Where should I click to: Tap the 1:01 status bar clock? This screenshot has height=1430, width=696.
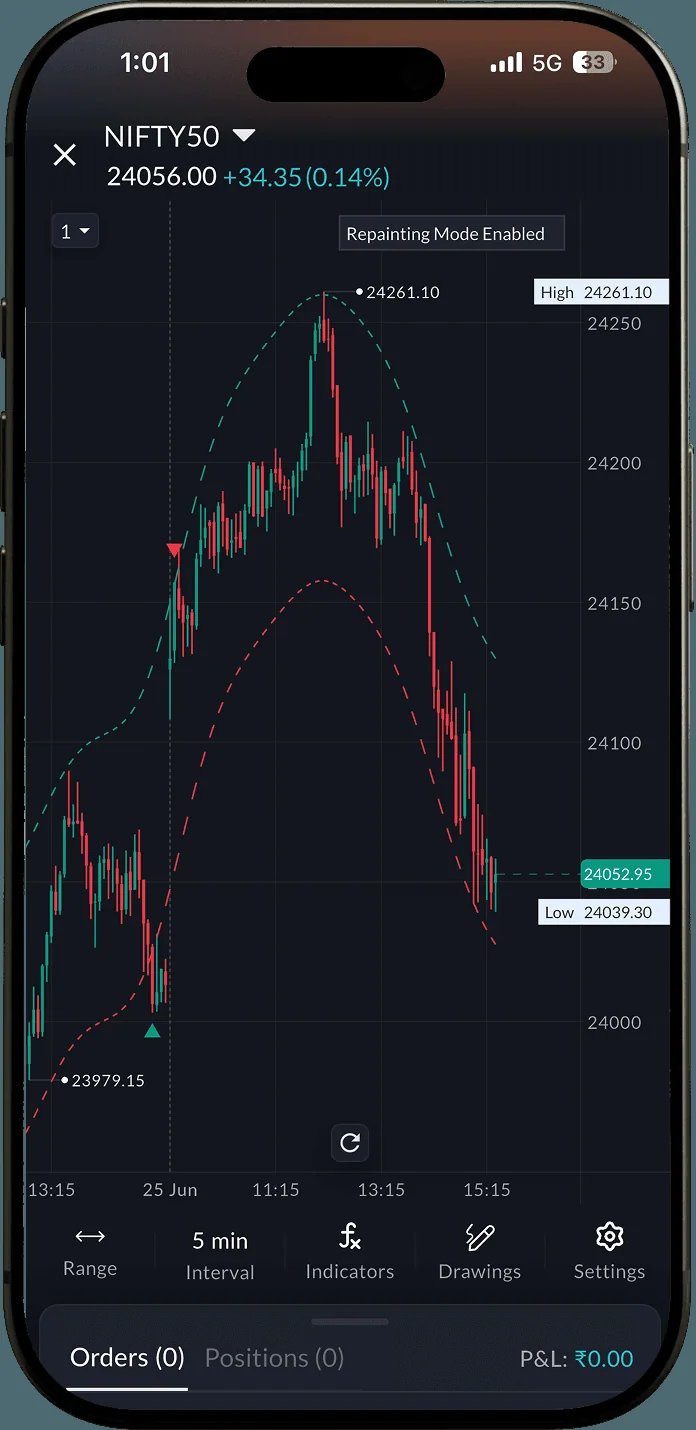click(x=145, y=63)
